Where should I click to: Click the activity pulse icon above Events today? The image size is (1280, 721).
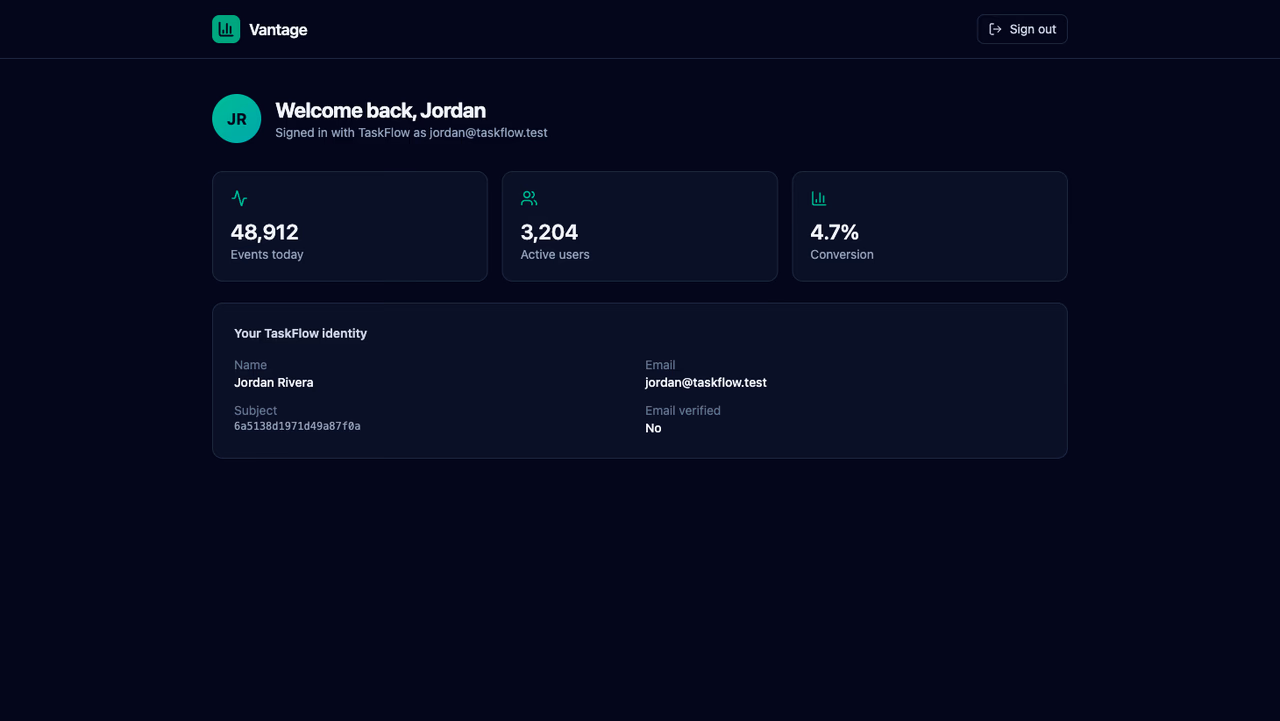click(239, 198)
